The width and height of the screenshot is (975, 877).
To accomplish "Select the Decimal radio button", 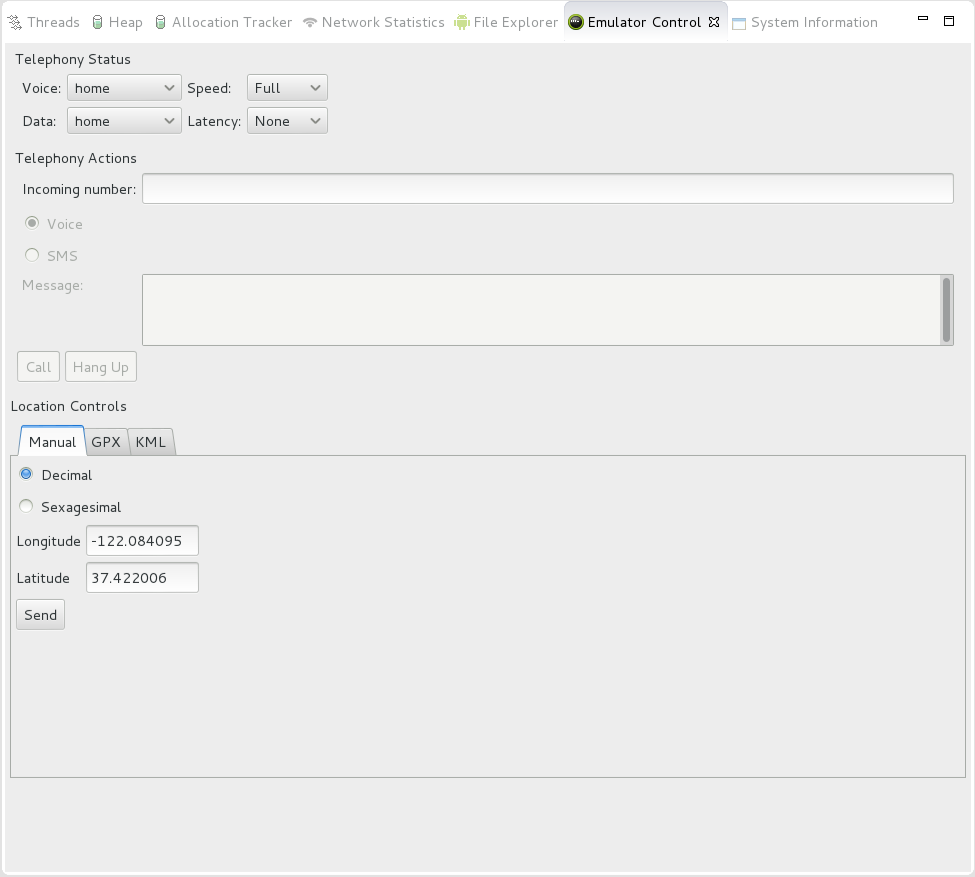I will point(26,474).
